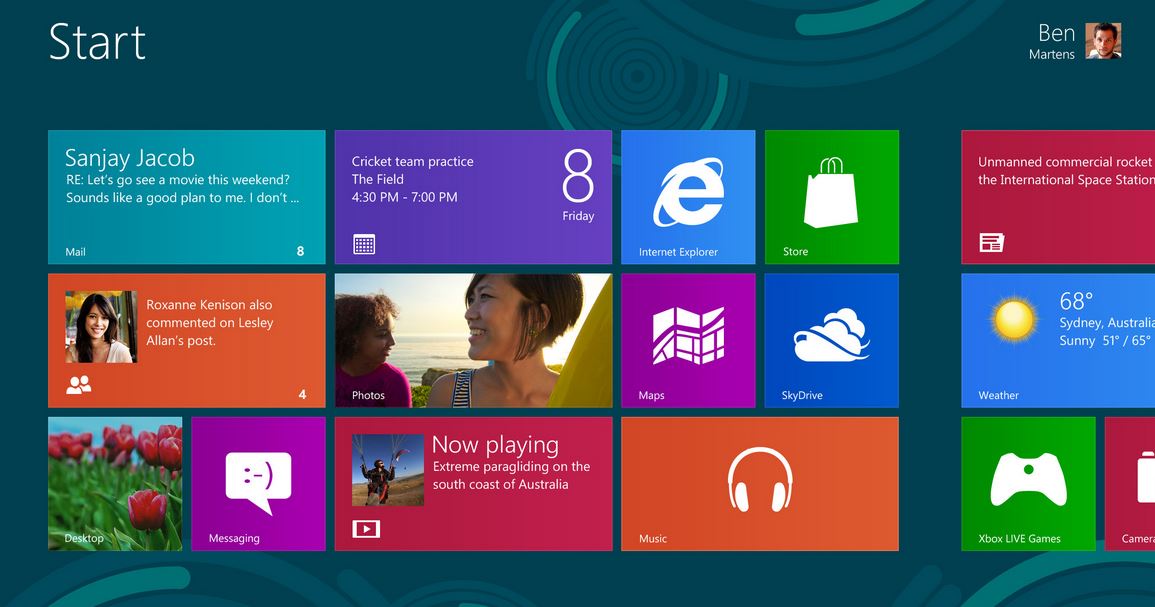Click the "Extreme paragliding on the" video title
Screen dimensions: 1155x607
pyautogui.click(x=511, y=466)
